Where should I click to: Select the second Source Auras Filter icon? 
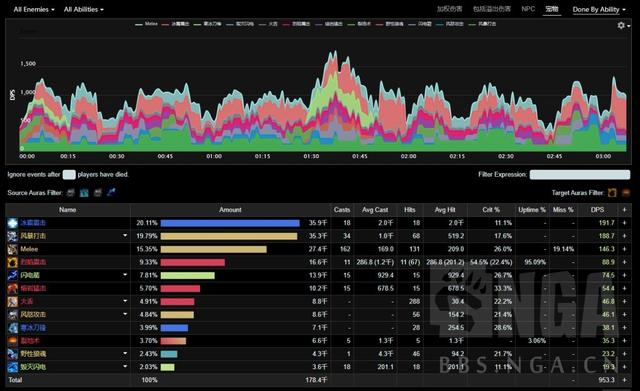pyautogui.click(x=84, y=193)
